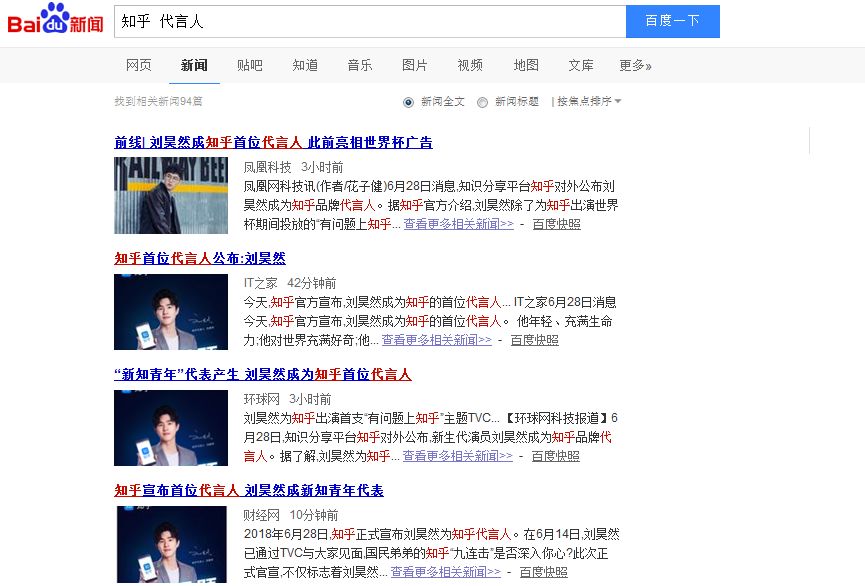The height and width of the screenshot is (586, 865).
Task: Expand the 更多» navigation menu
Action: 635,65
